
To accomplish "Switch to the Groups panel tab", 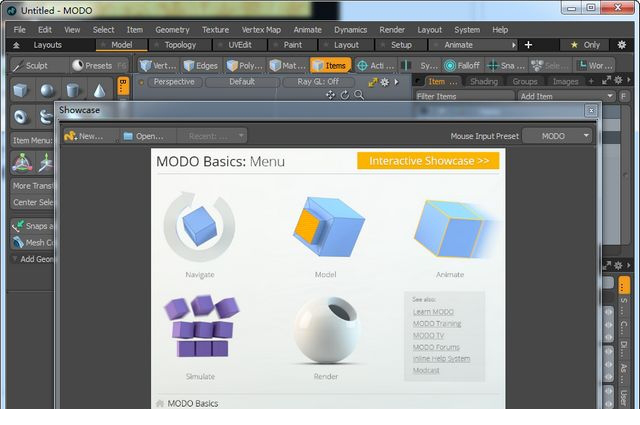I will pyautogui.click(x=525, y=82).
